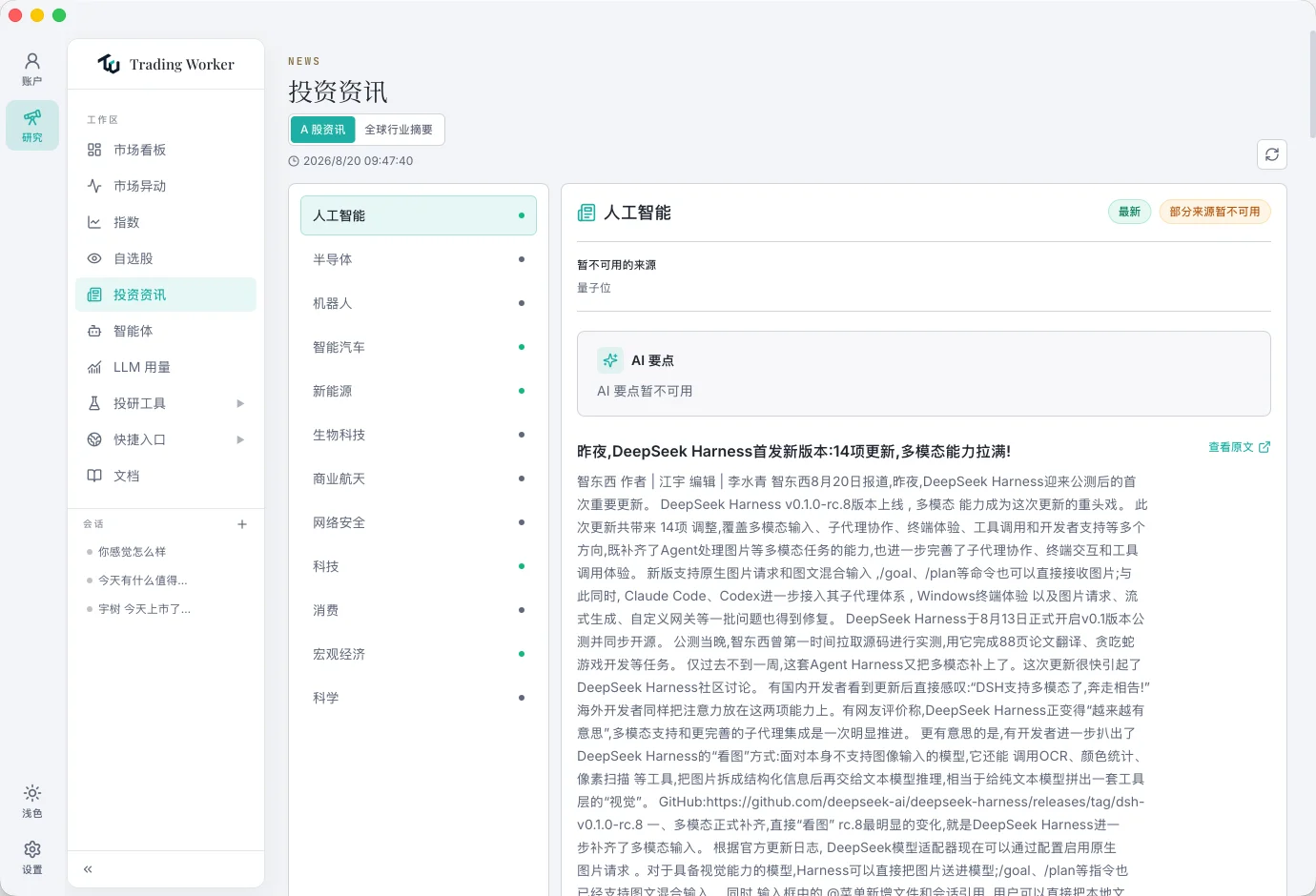Select the 半导体 category
The image size is (1316, 896).
pos(419,259)
